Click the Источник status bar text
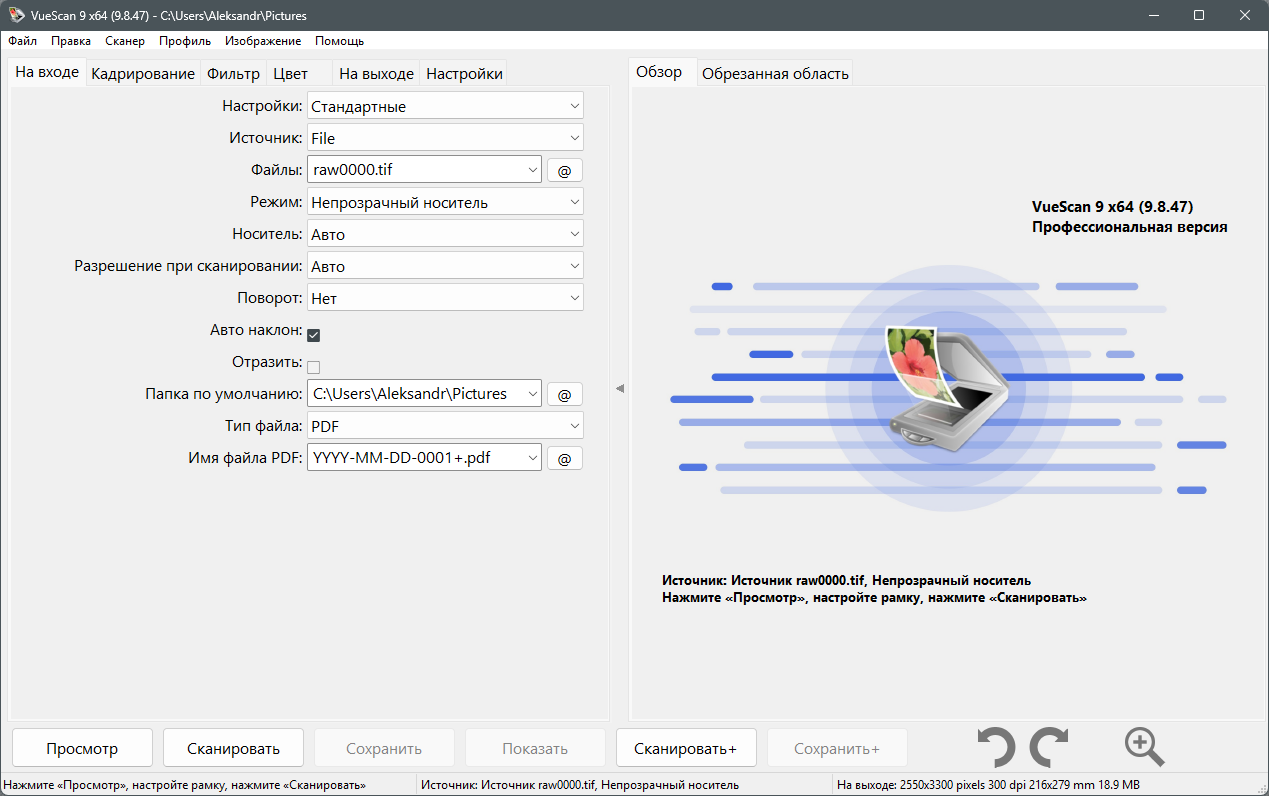The image size is (1269, 796). (x=580, y=785)
